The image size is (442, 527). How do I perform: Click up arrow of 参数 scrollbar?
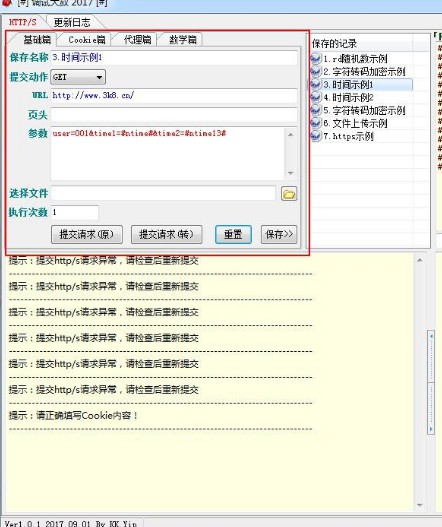[291, 134]
